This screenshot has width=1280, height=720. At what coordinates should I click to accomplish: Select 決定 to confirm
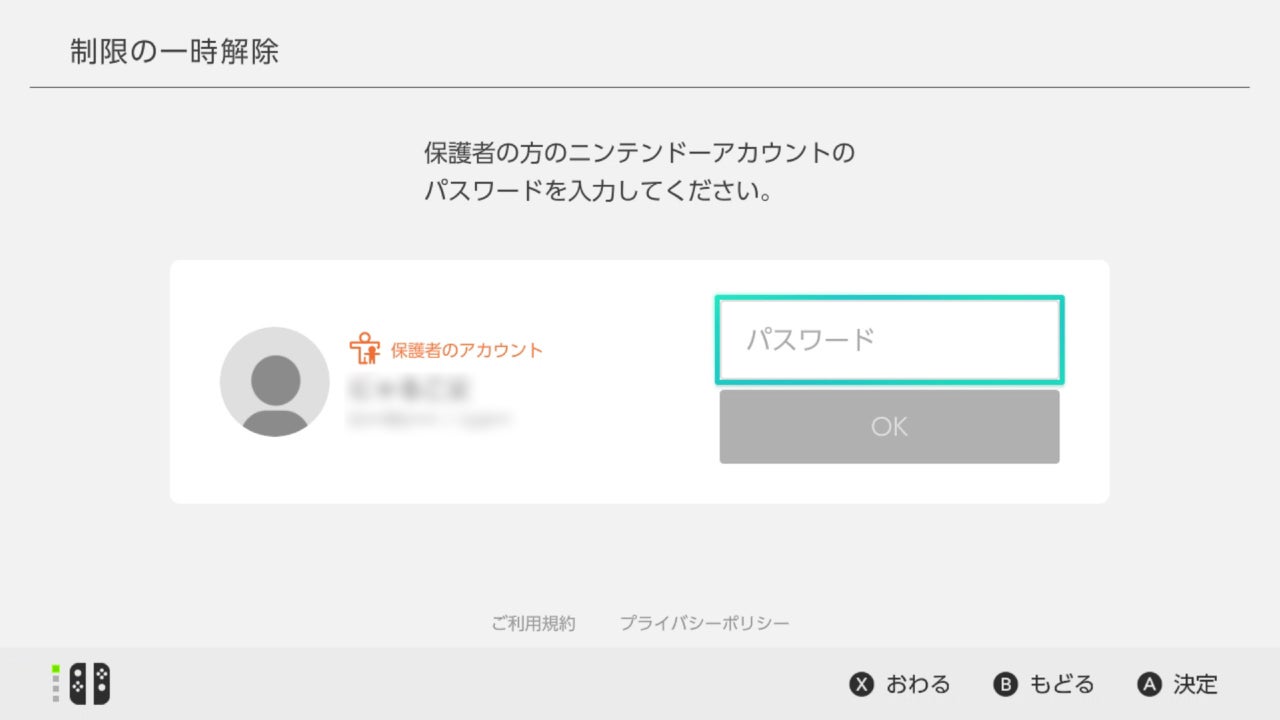click(x=1196, y=684)
